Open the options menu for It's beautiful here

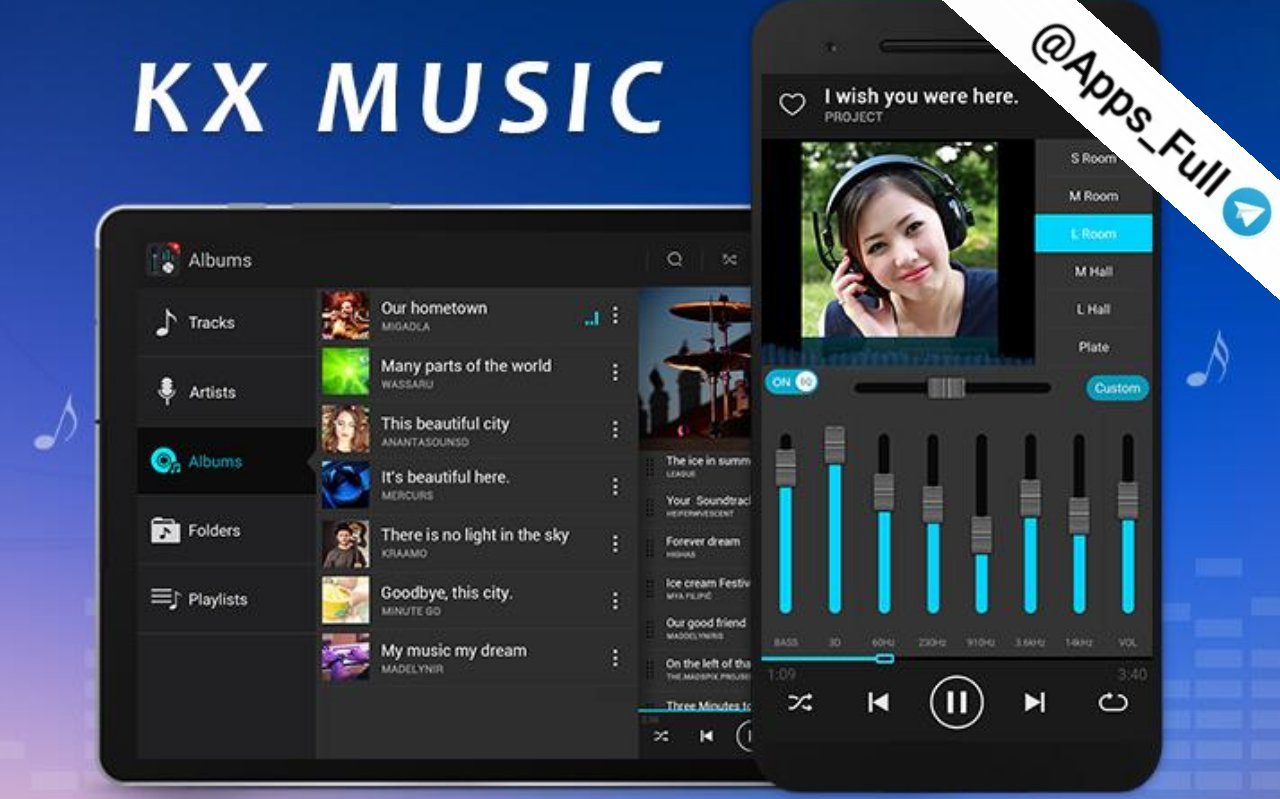615,486
